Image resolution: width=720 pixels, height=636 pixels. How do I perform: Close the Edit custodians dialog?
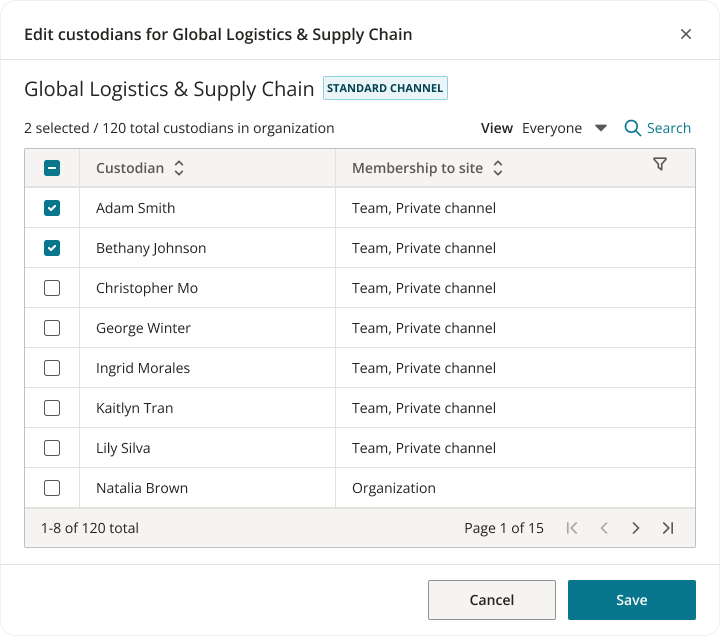686,34
